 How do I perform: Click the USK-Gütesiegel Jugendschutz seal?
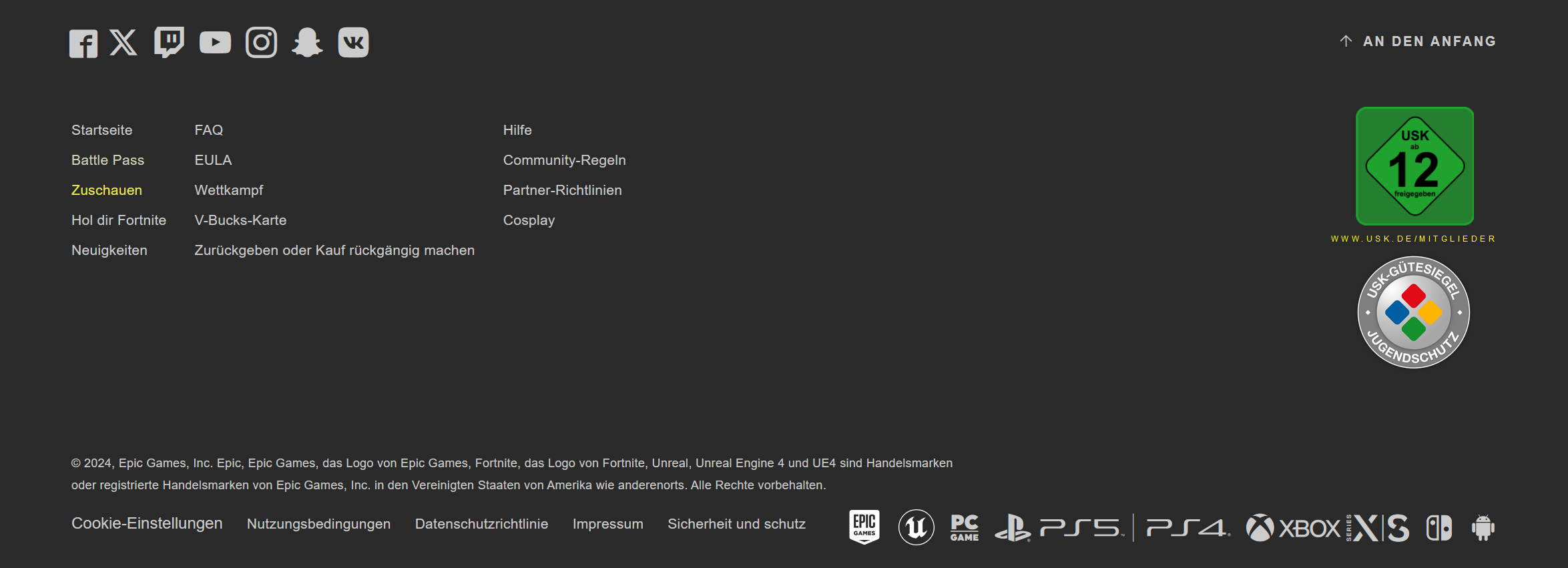coord(1414,312)
